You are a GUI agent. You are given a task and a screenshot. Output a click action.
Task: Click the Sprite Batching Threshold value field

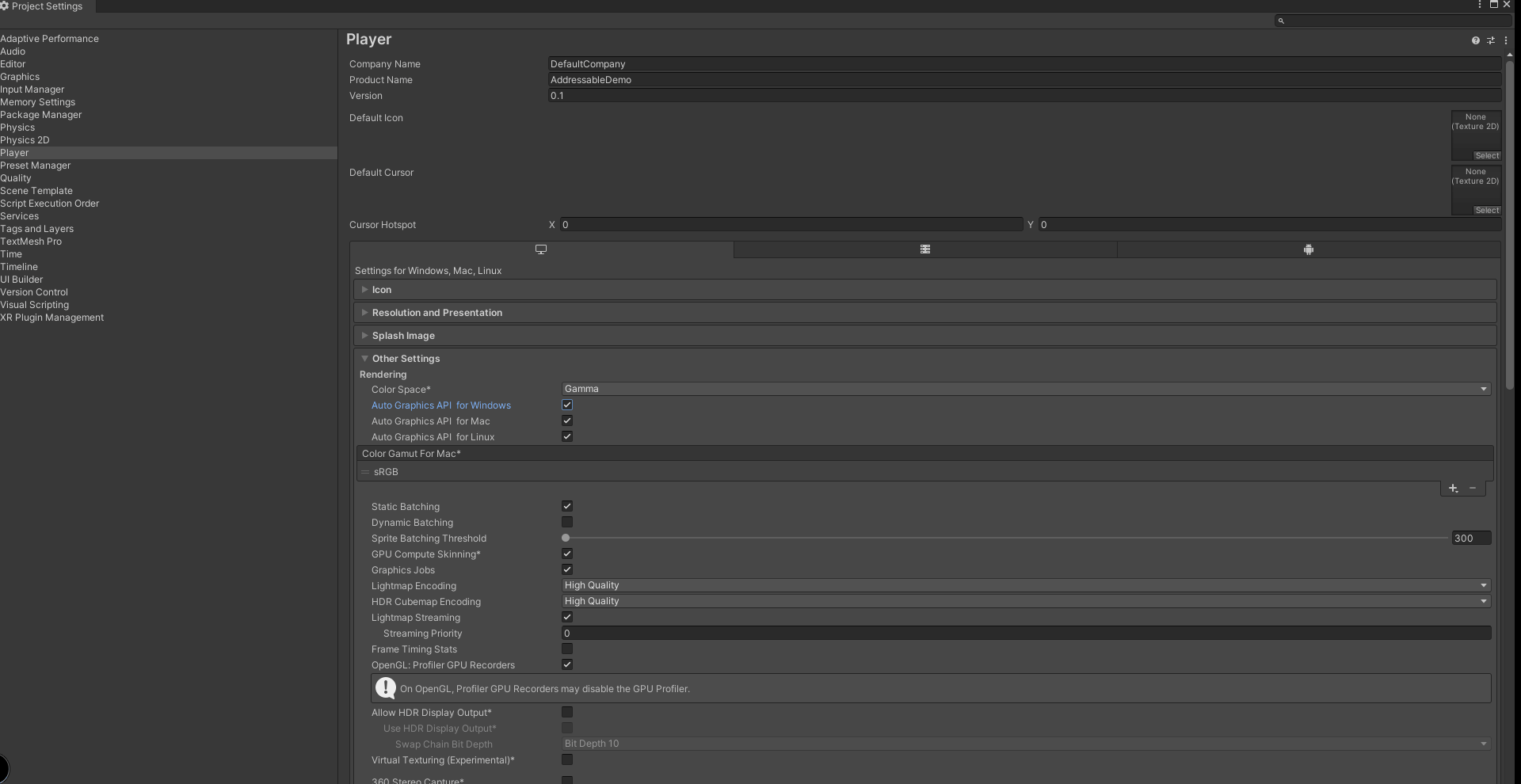pos(1471,539)
